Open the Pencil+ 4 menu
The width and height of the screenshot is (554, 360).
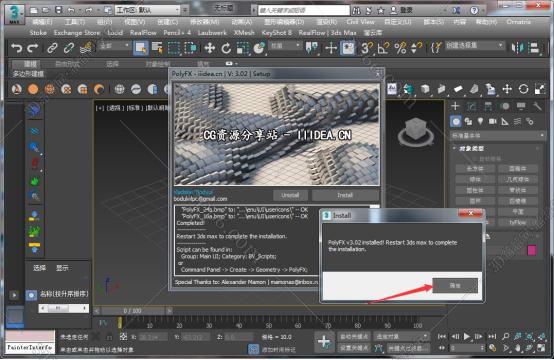coord(177,33)
